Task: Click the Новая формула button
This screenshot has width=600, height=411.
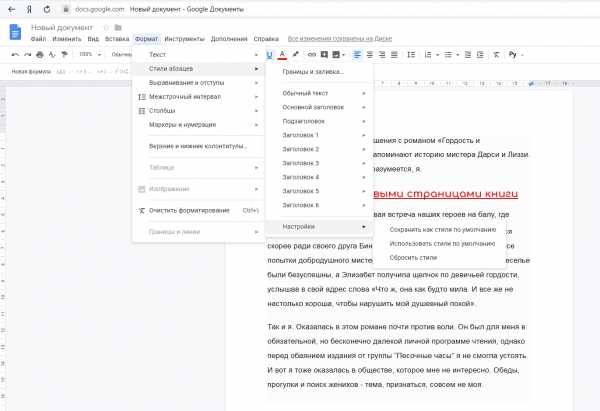Action: pos(31,72)
